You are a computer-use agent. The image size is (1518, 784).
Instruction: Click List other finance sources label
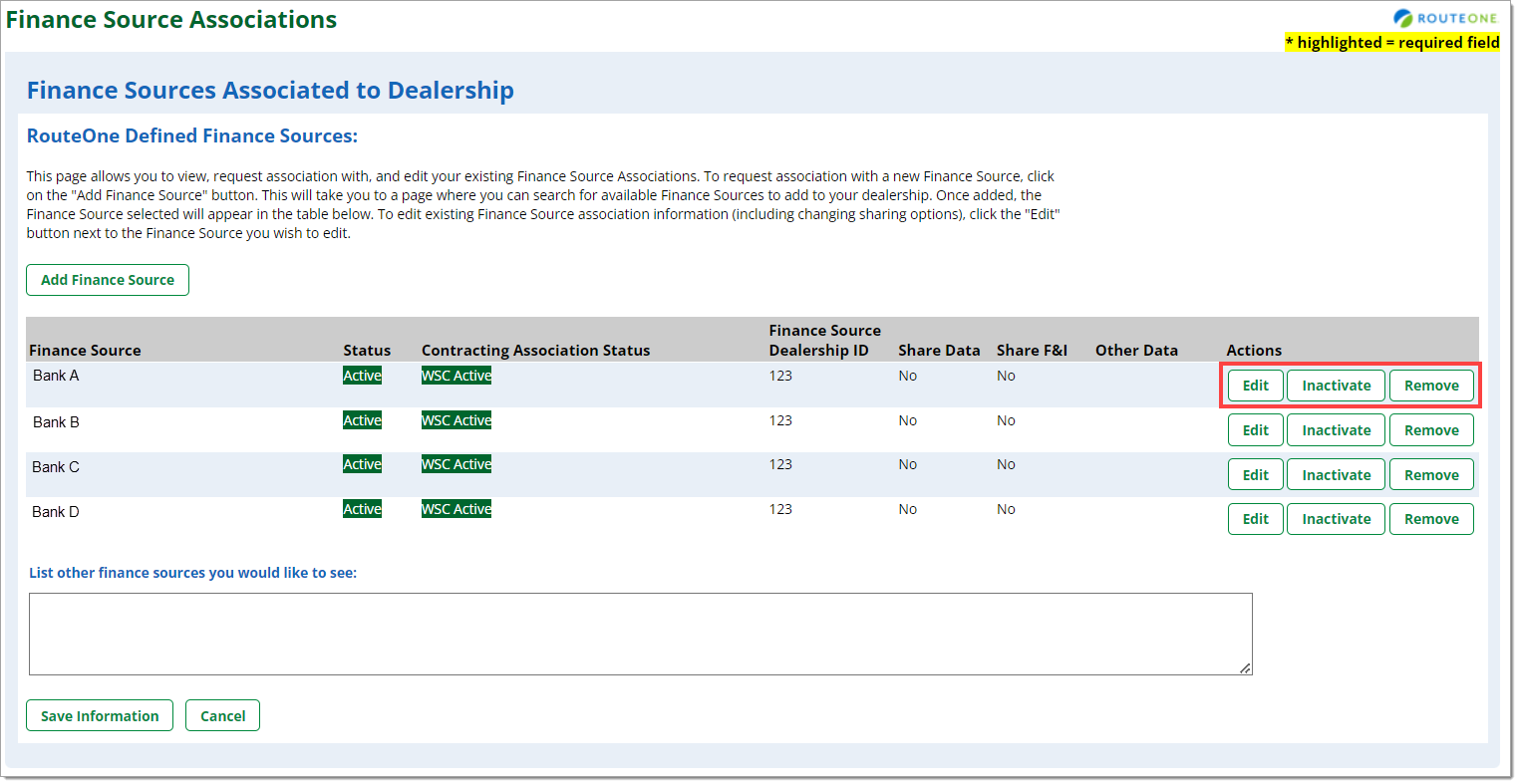coord(192,573)
